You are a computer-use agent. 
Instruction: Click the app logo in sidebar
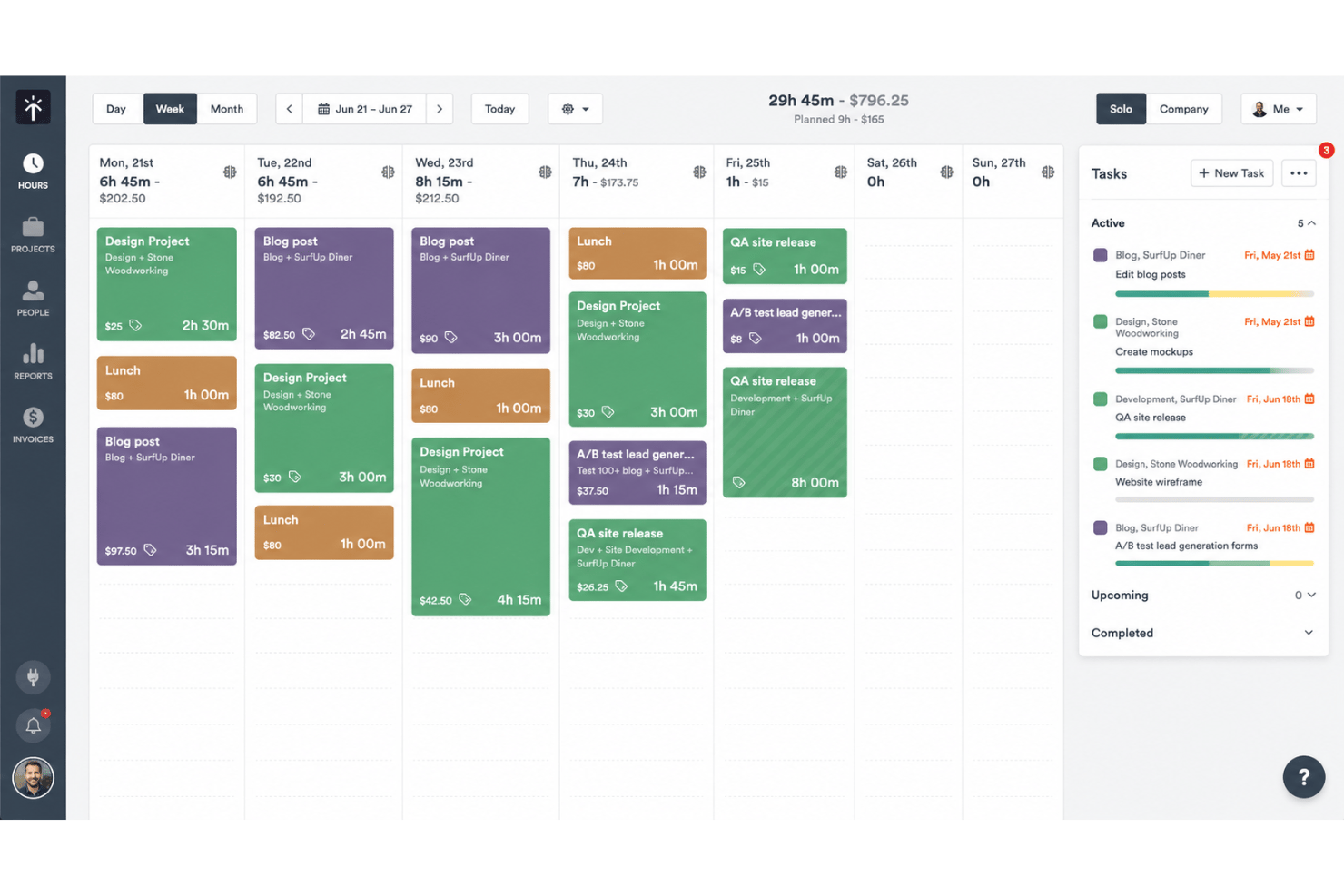33,107
